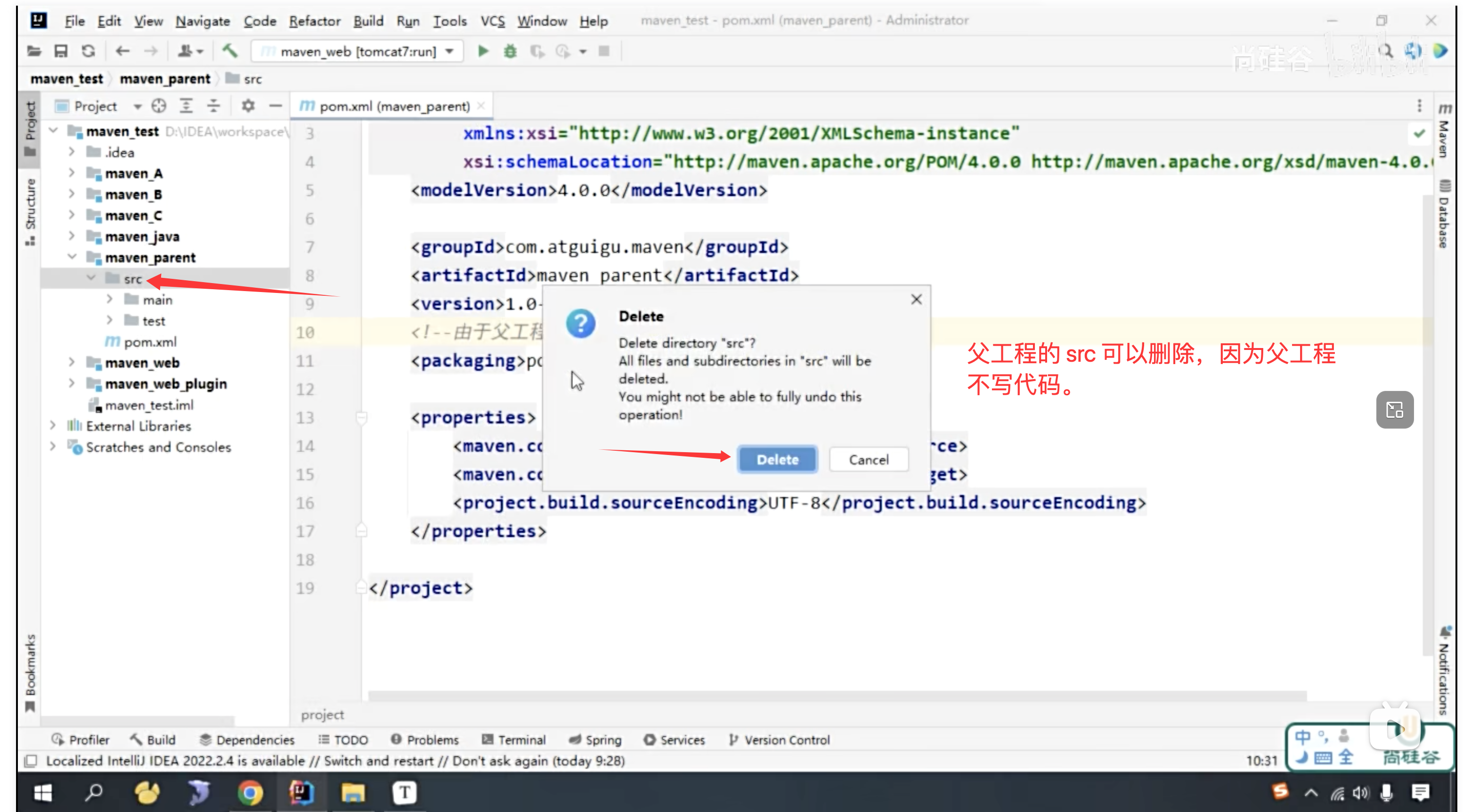
Task: Click Cancel in Delete dialog
Action: tap(869, 459)
